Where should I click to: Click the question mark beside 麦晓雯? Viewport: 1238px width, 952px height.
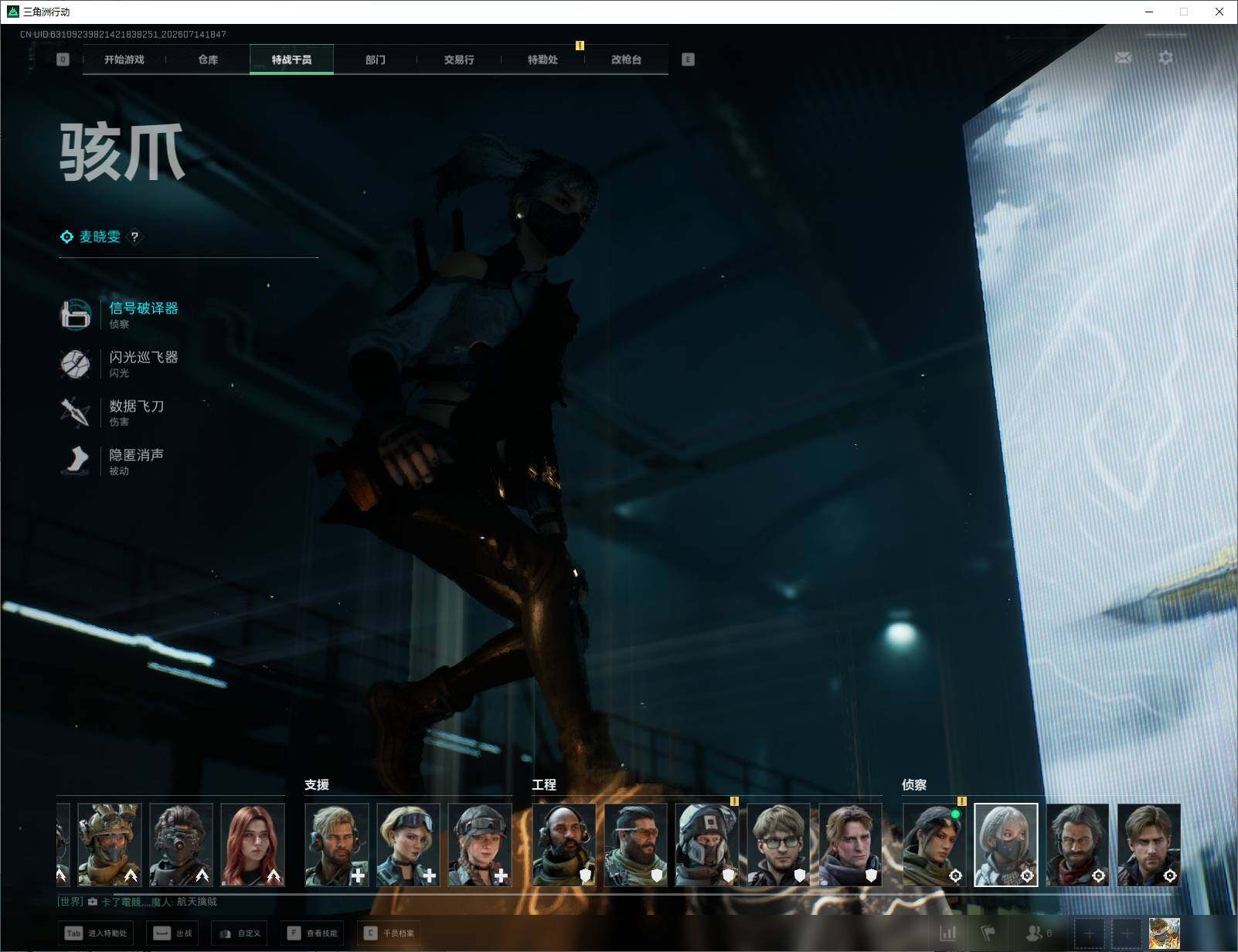click(134, 236)
